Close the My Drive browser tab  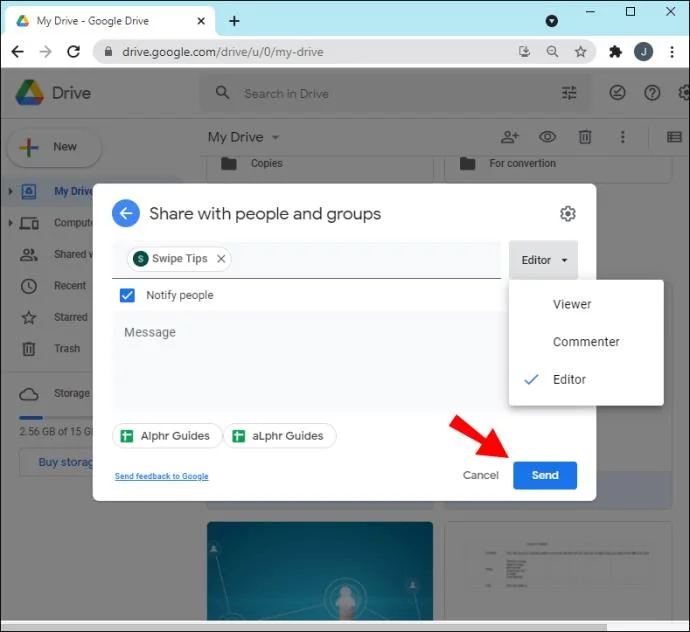[201, 21]
